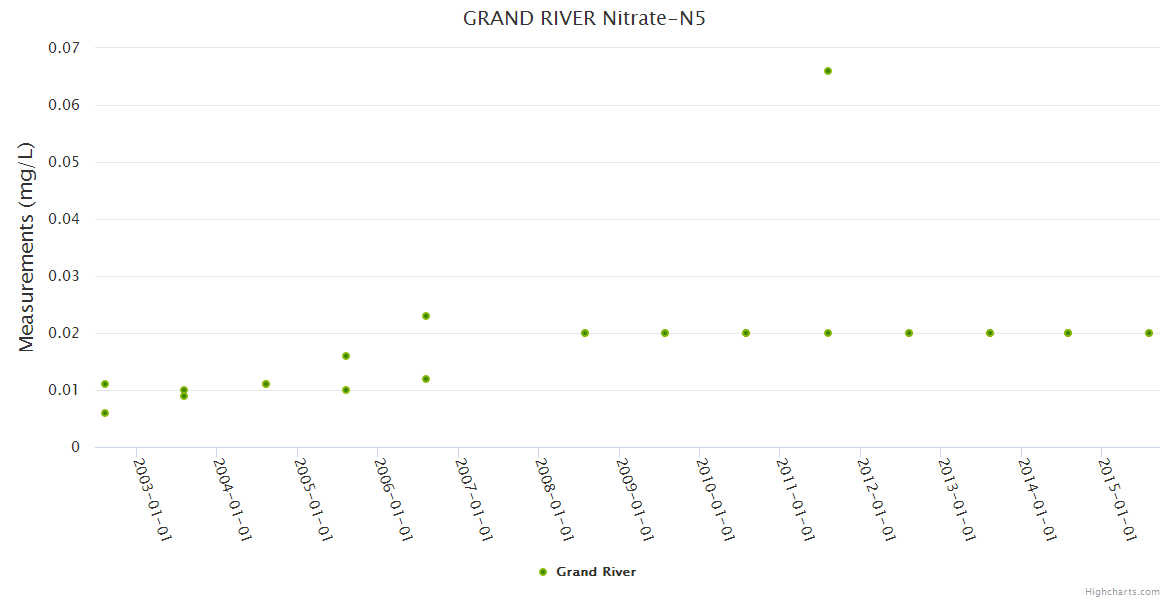Screen dimensions: 1170x600
Task: Click the 0.016 data point in 2005
Action: (x=346, y=356)
